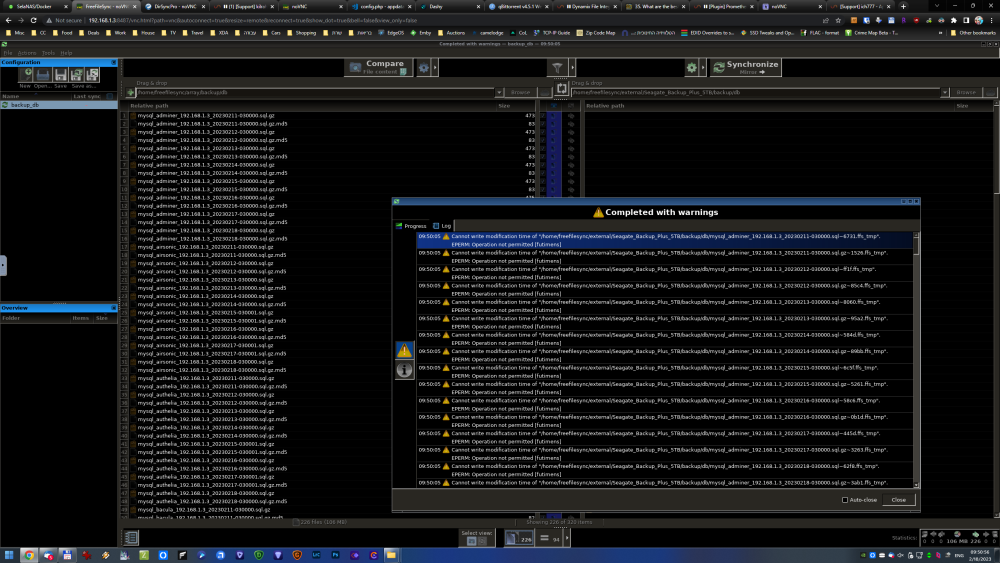
Task: Browse for the left folder
Action: (520, 92)
